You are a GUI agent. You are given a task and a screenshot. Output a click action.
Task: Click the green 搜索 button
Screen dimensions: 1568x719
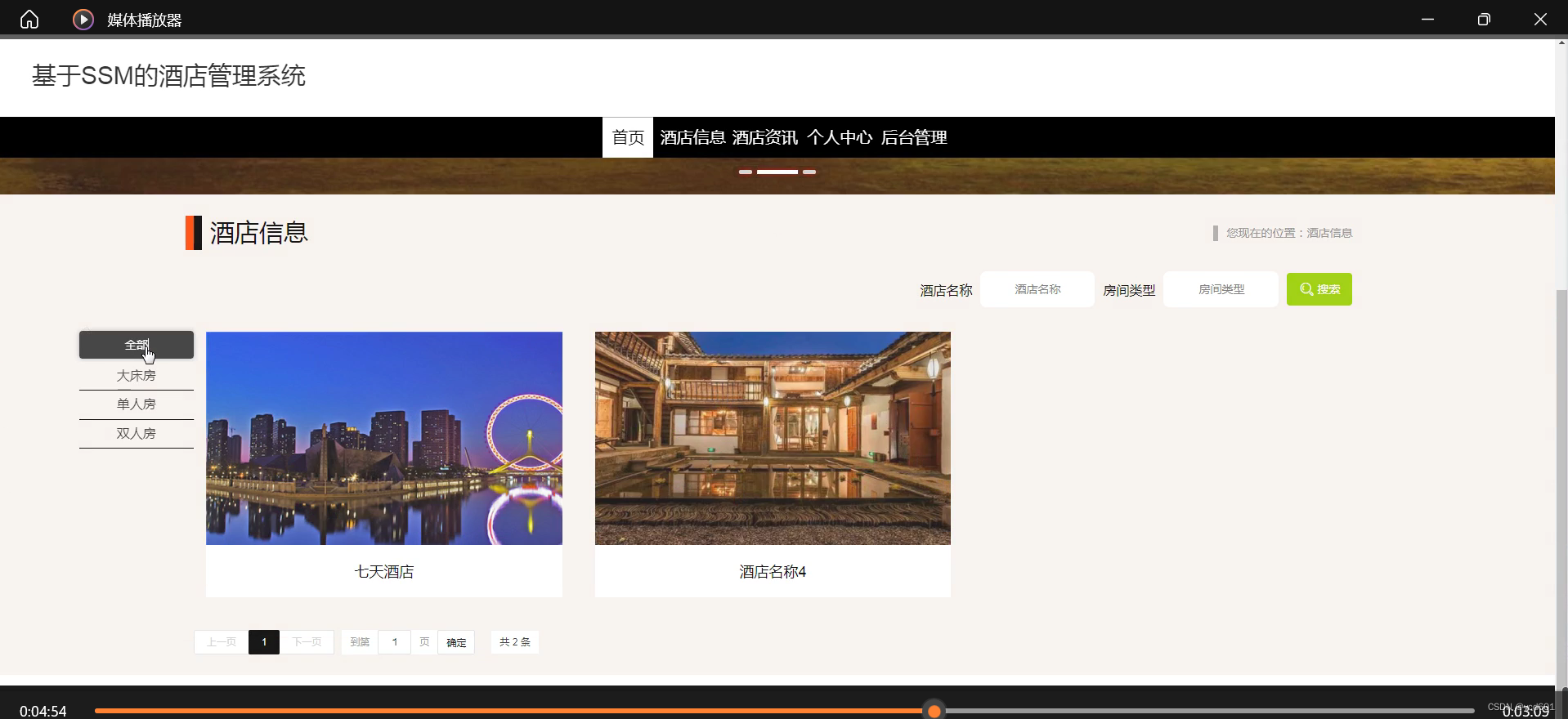click(1319, 289)
